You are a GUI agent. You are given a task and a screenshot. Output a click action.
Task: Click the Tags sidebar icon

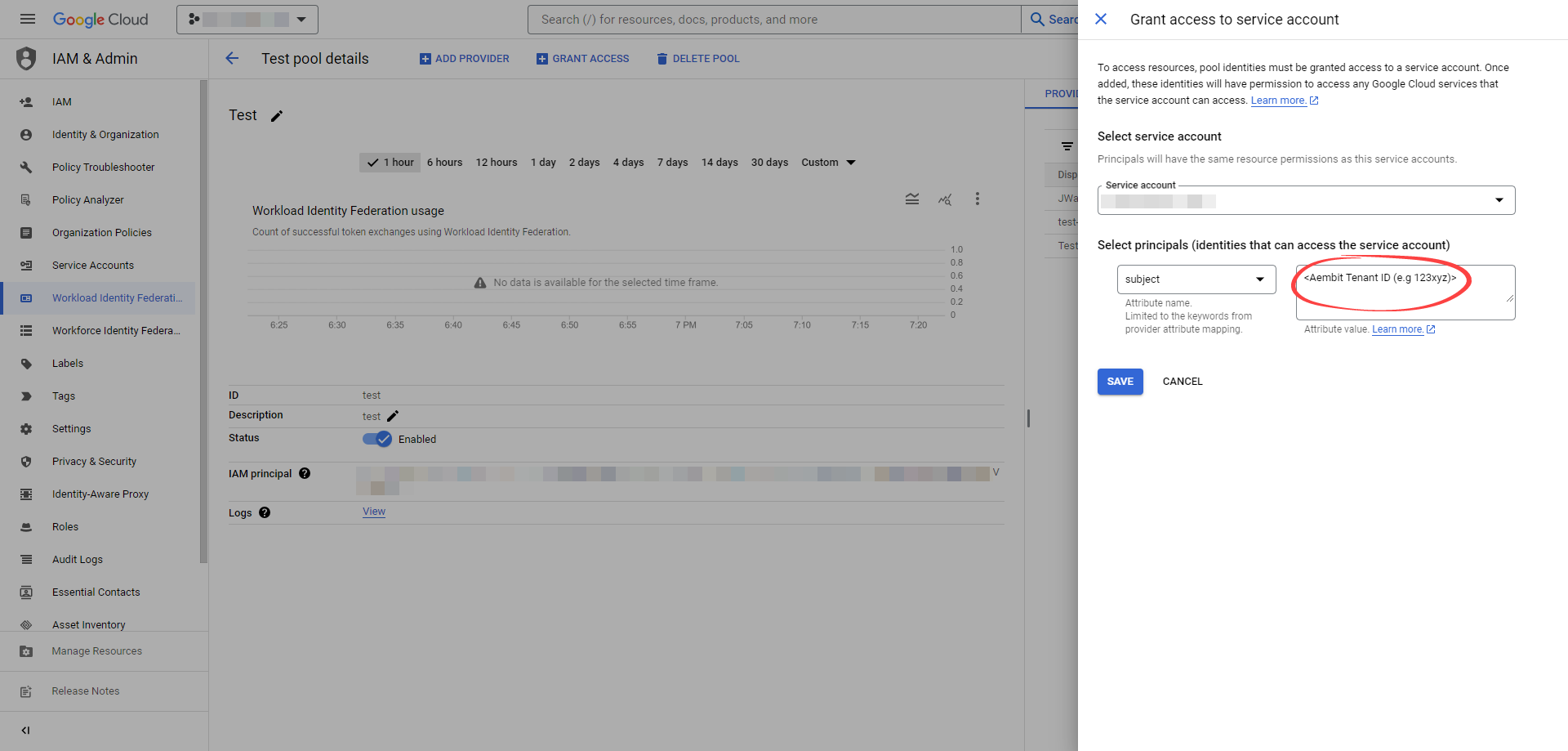(26, 396)
